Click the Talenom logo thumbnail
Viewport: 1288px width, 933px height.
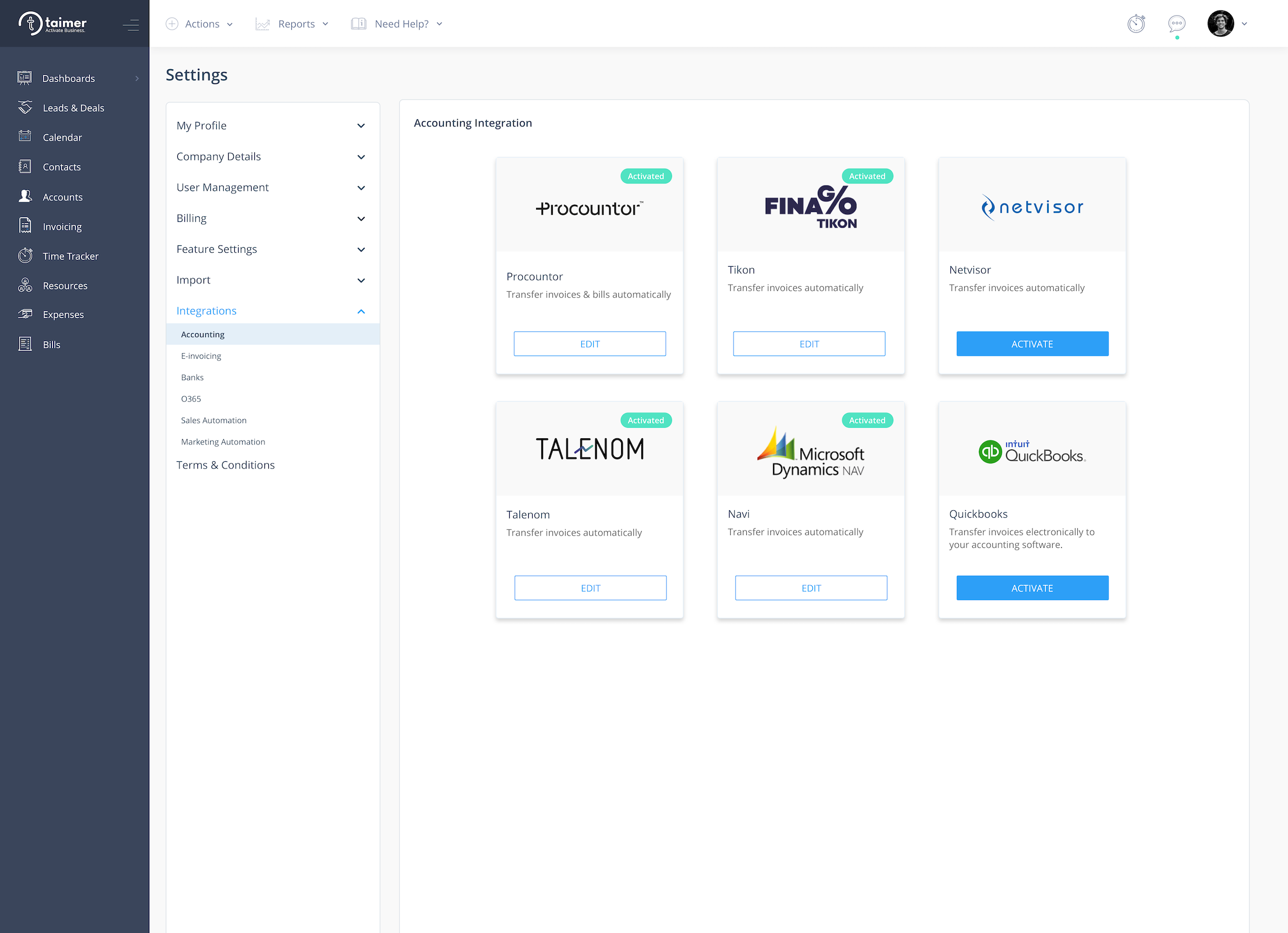(589, 449)
